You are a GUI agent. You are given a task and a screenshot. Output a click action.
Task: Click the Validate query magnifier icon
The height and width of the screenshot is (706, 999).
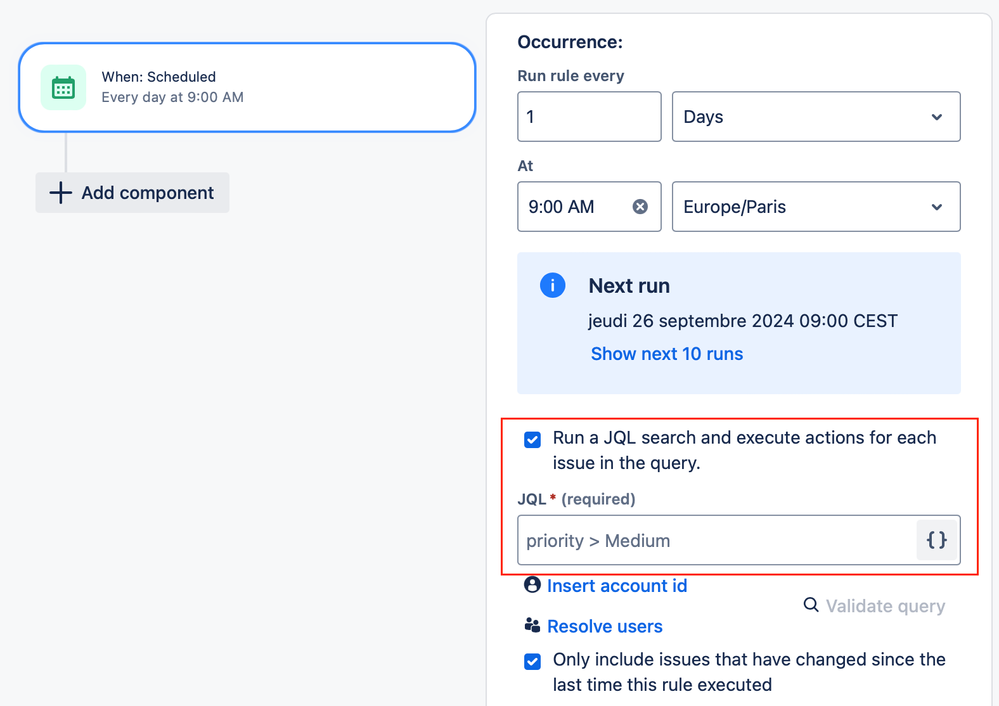811,605
